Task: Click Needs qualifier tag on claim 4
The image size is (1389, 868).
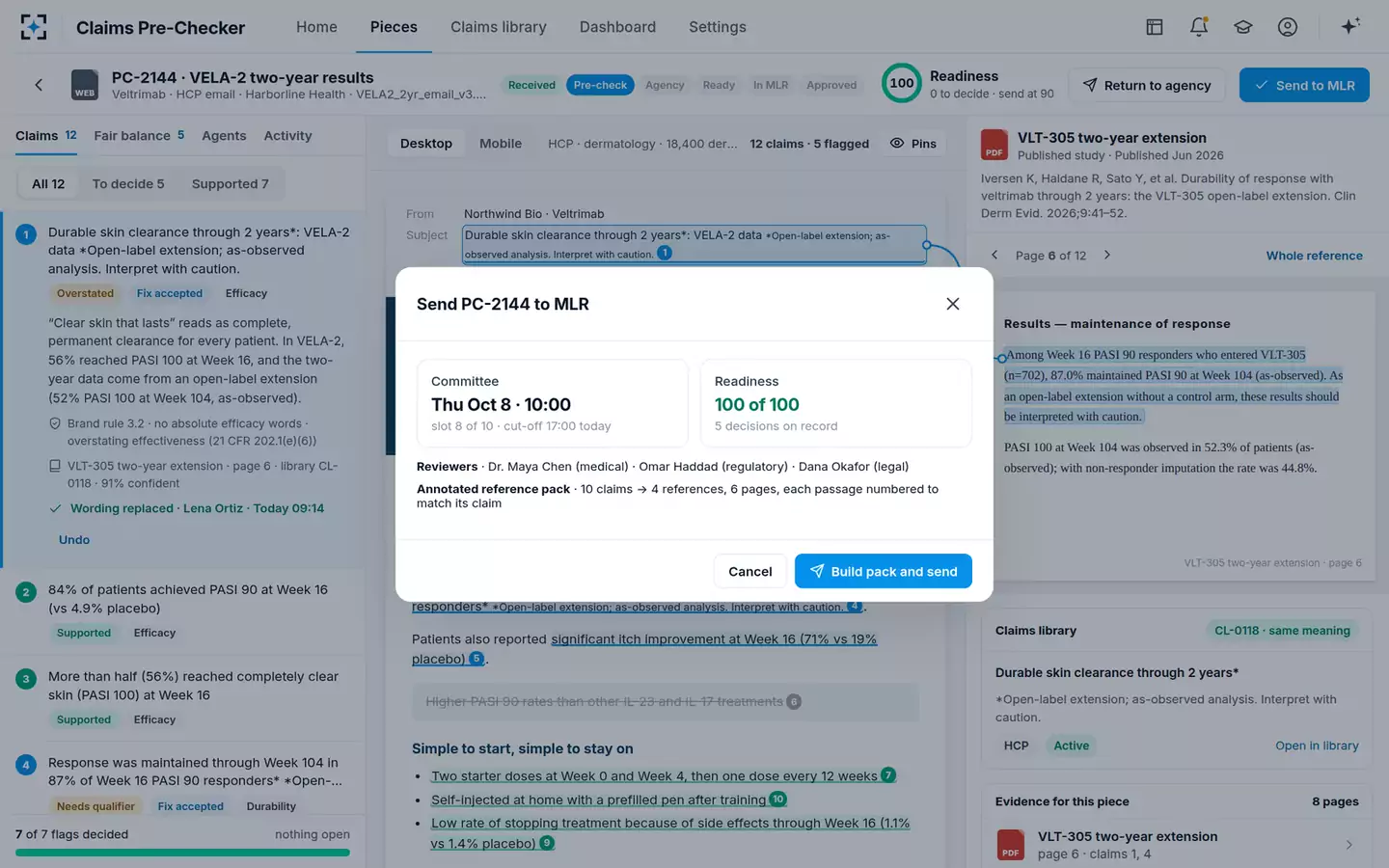Action: (x=95, y=806)
